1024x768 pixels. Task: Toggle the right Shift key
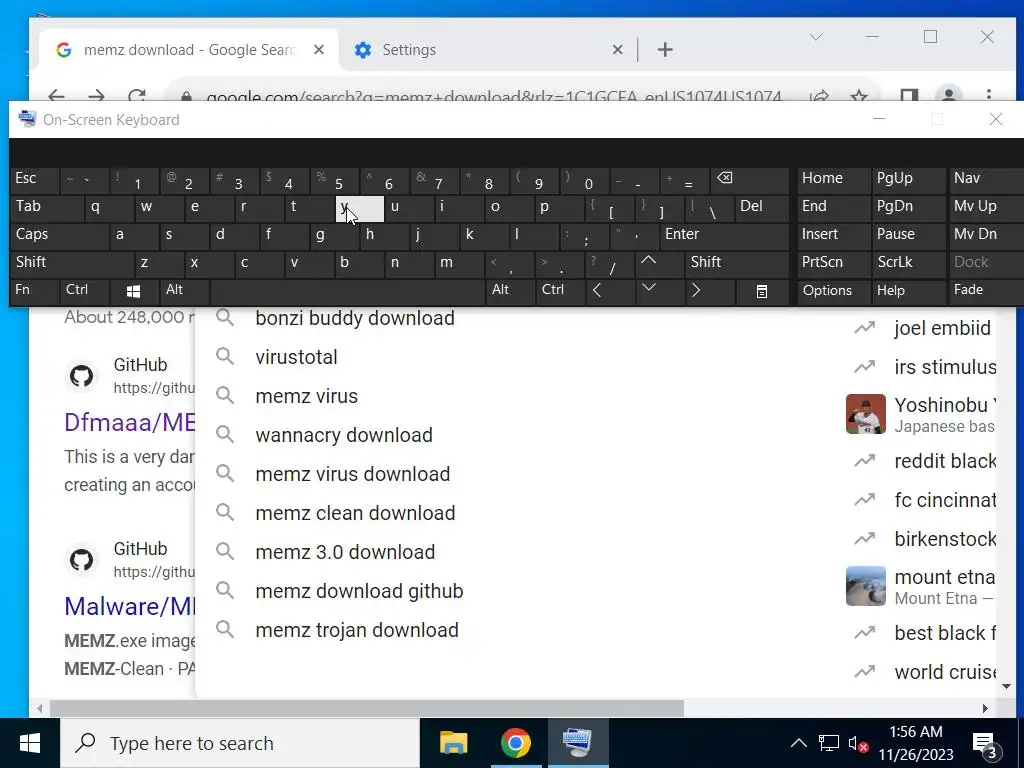(x=737, y=263)
